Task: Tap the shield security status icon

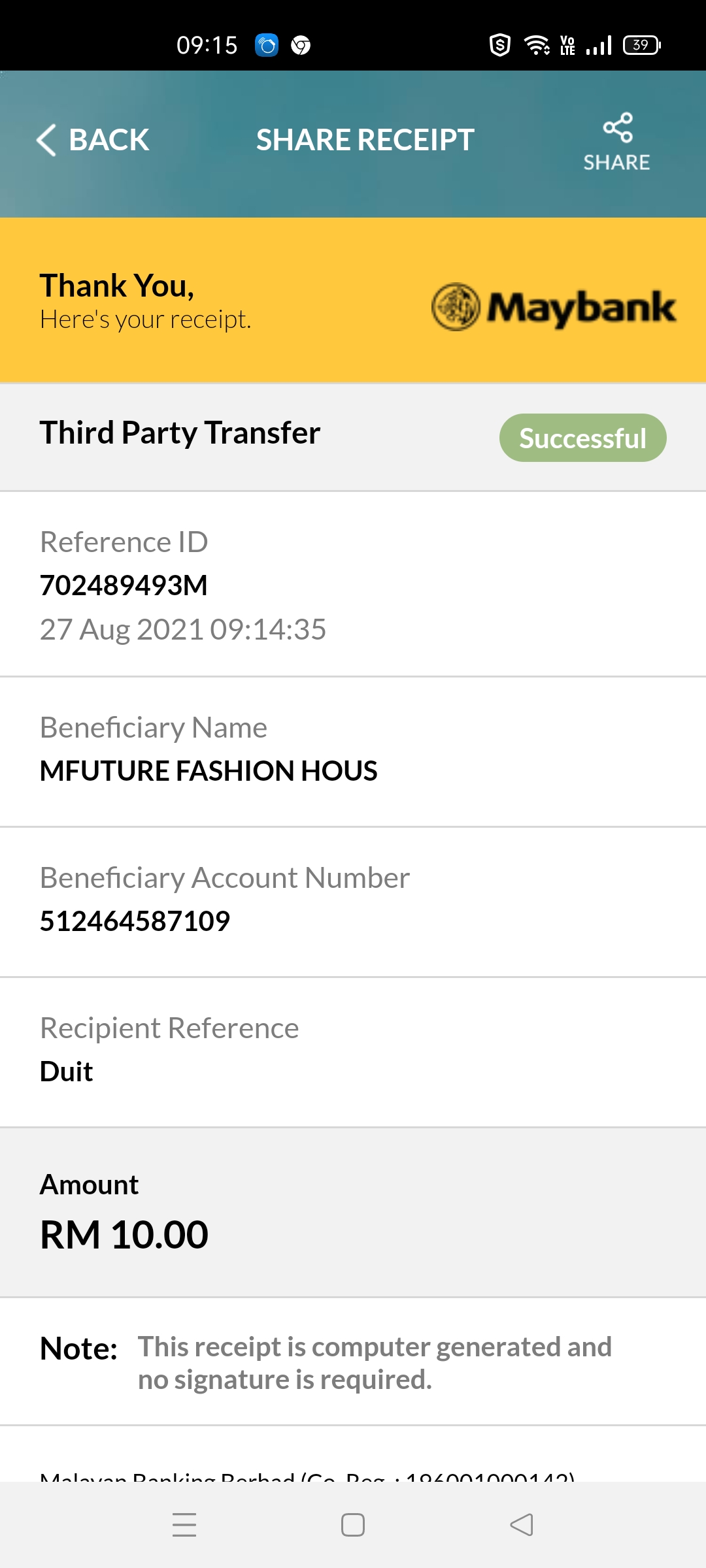Action: click(x=500, y=45)
